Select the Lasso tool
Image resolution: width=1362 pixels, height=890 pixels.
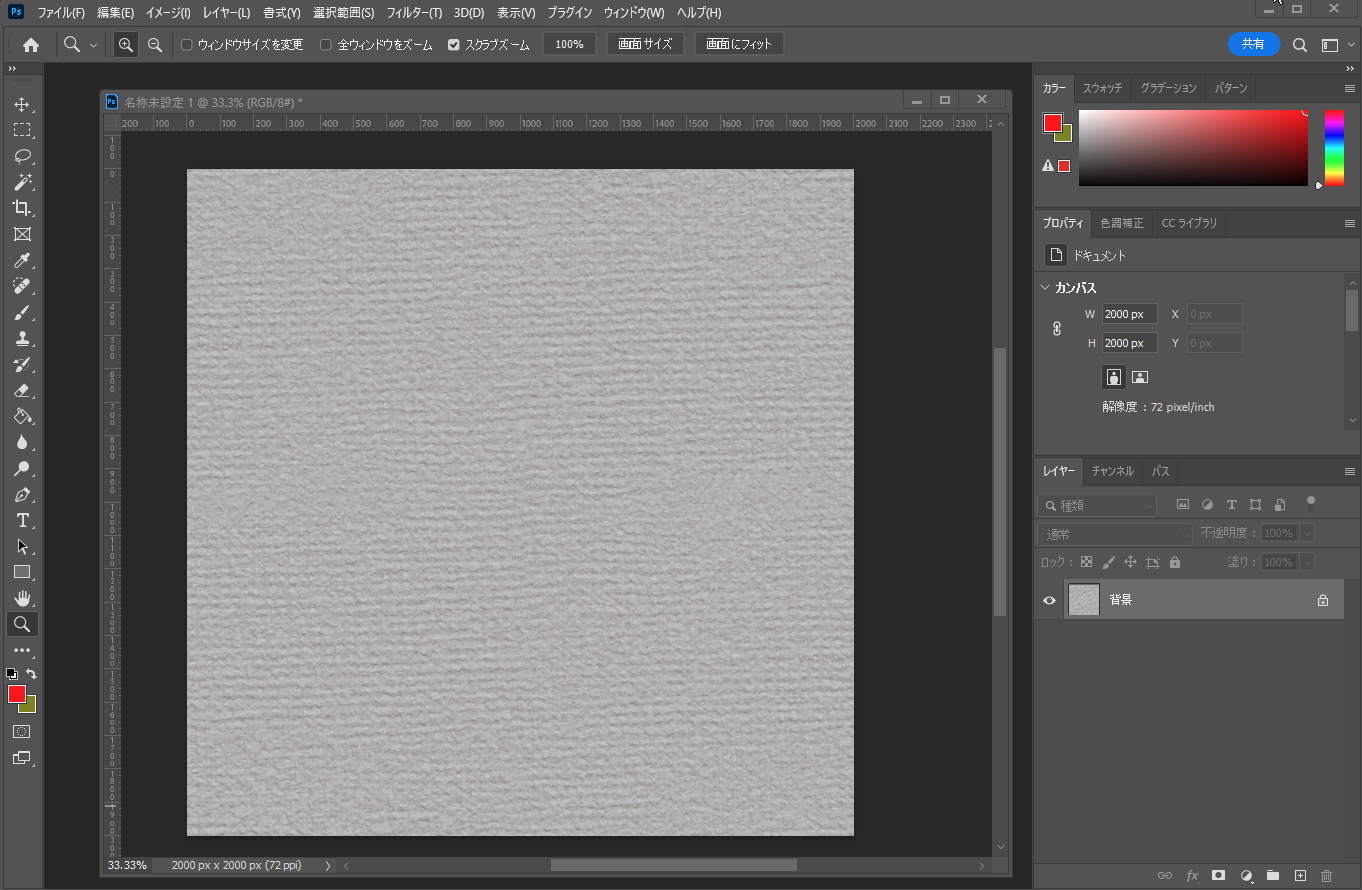point(22,157)
